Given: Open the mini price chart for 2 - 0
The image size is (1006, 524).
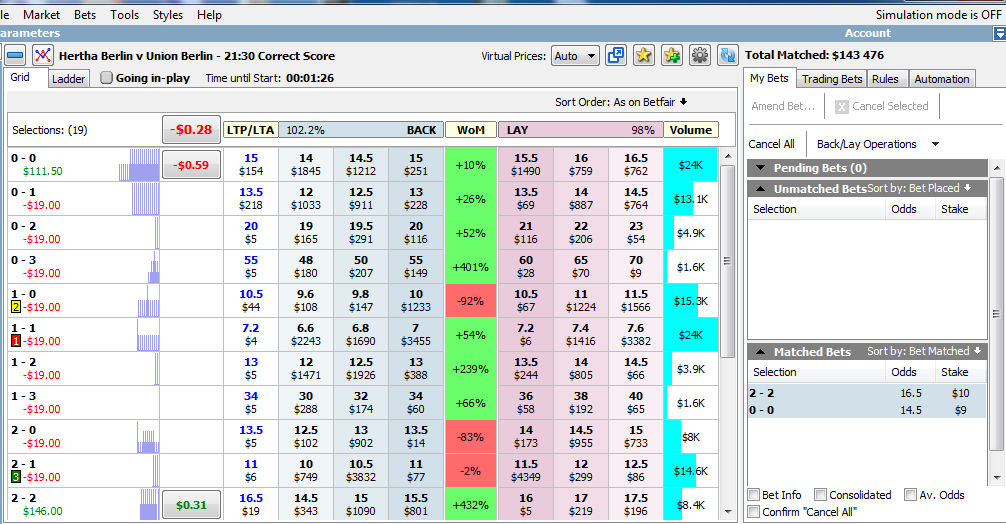Looking at the screenshot, I should tap(148, 437).
